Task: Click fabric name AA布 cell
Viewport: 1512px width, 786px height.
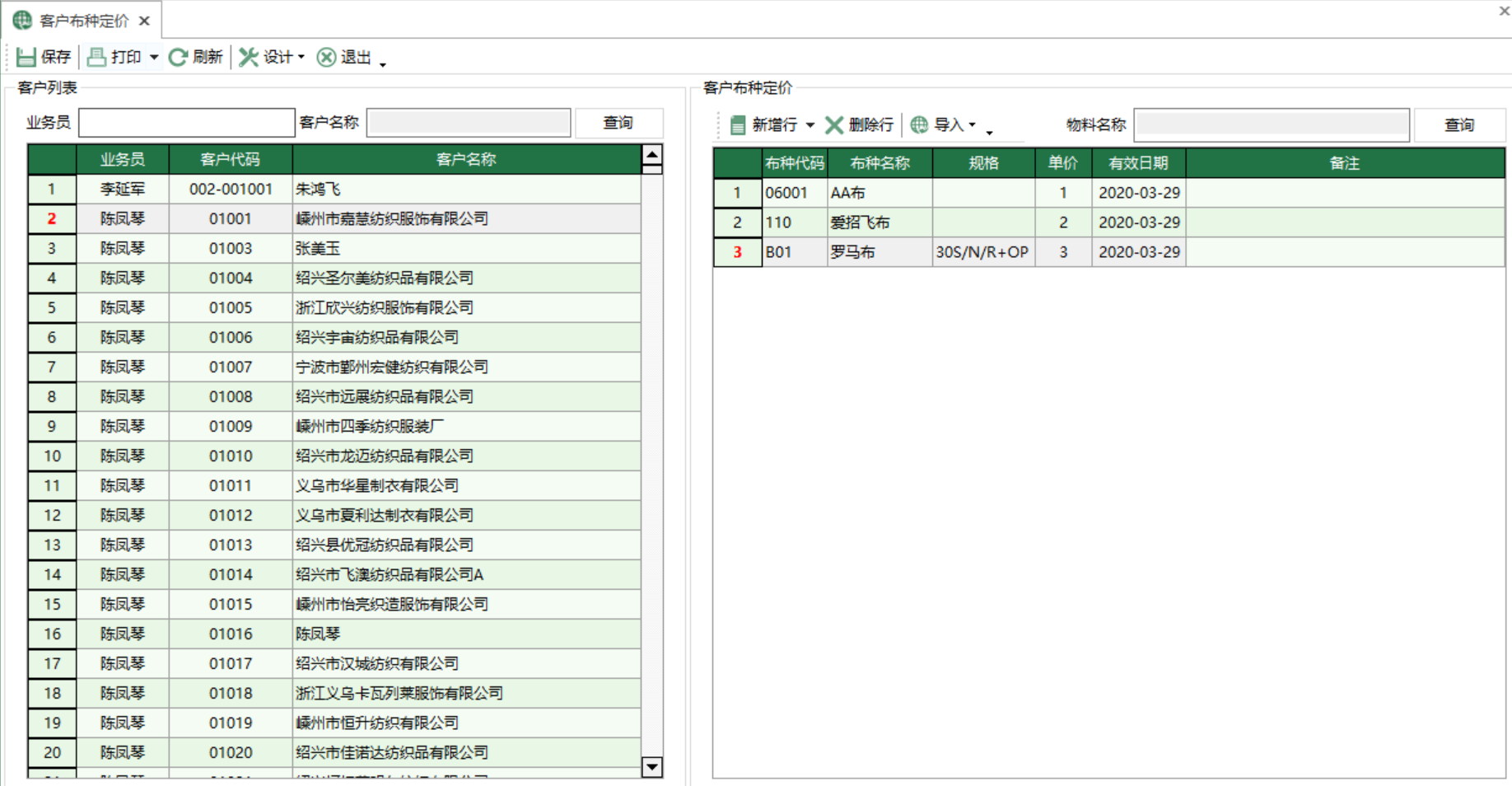Action: [x=880, y=193]
